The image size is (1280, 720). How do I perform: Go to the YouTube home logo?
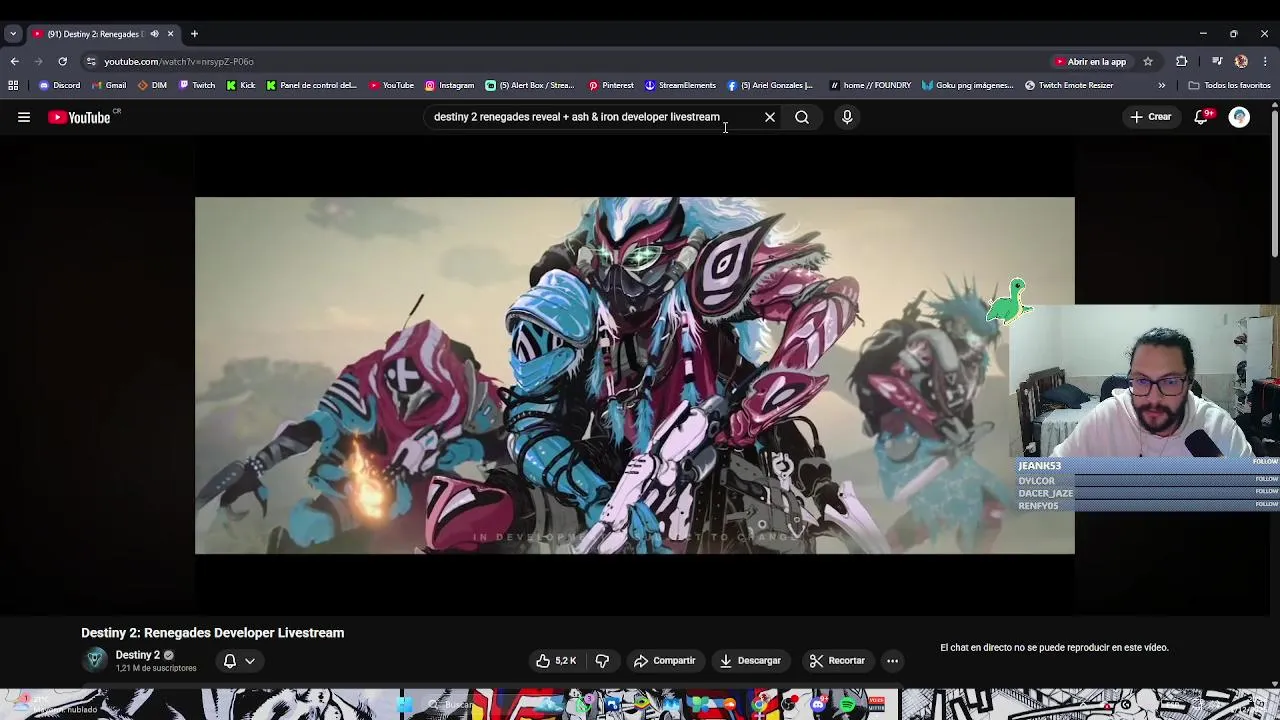click(x=79, y=117)
